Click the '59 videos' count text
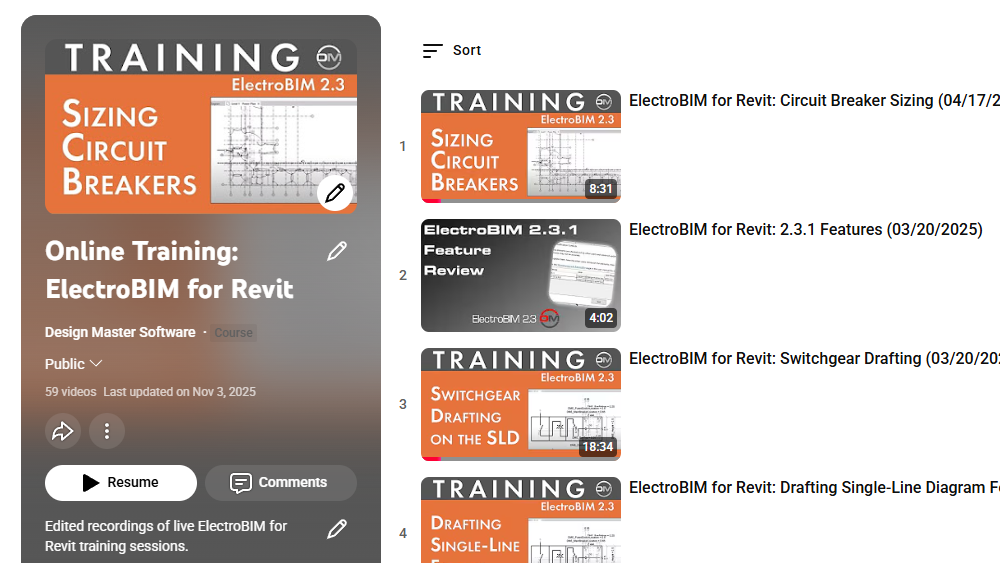Screen dimensions: 1000x563 pyautogui.click(x=70, y=391)
